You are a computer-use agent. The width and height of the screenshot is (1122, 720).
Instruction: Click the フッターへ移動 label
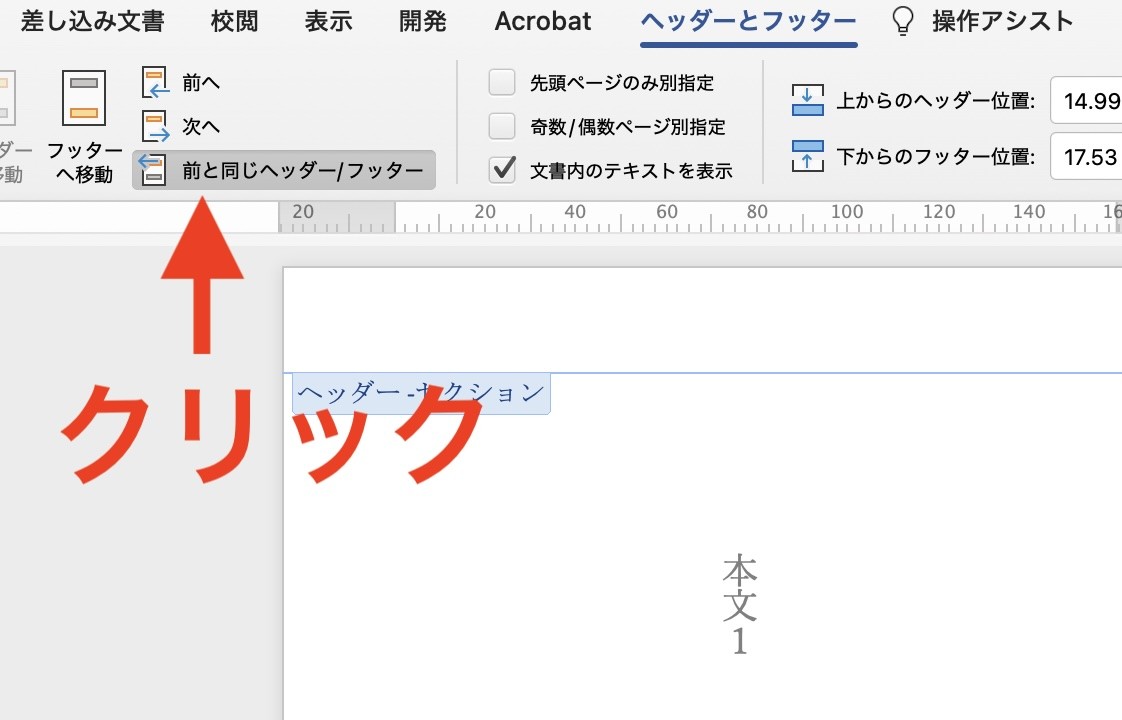click(84, 162)
